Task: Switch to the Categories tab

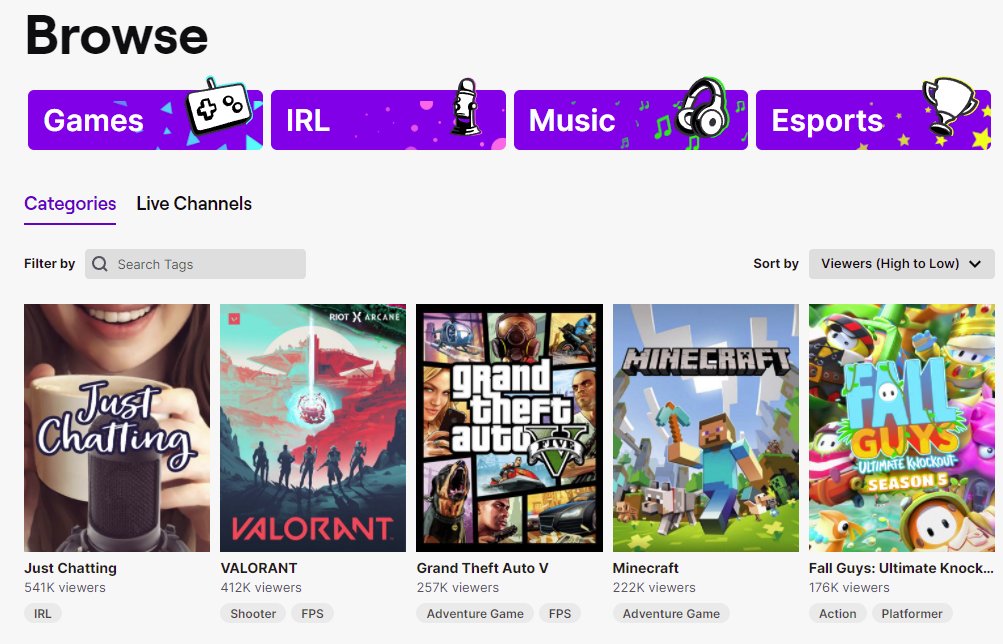Action: point(70,204)
